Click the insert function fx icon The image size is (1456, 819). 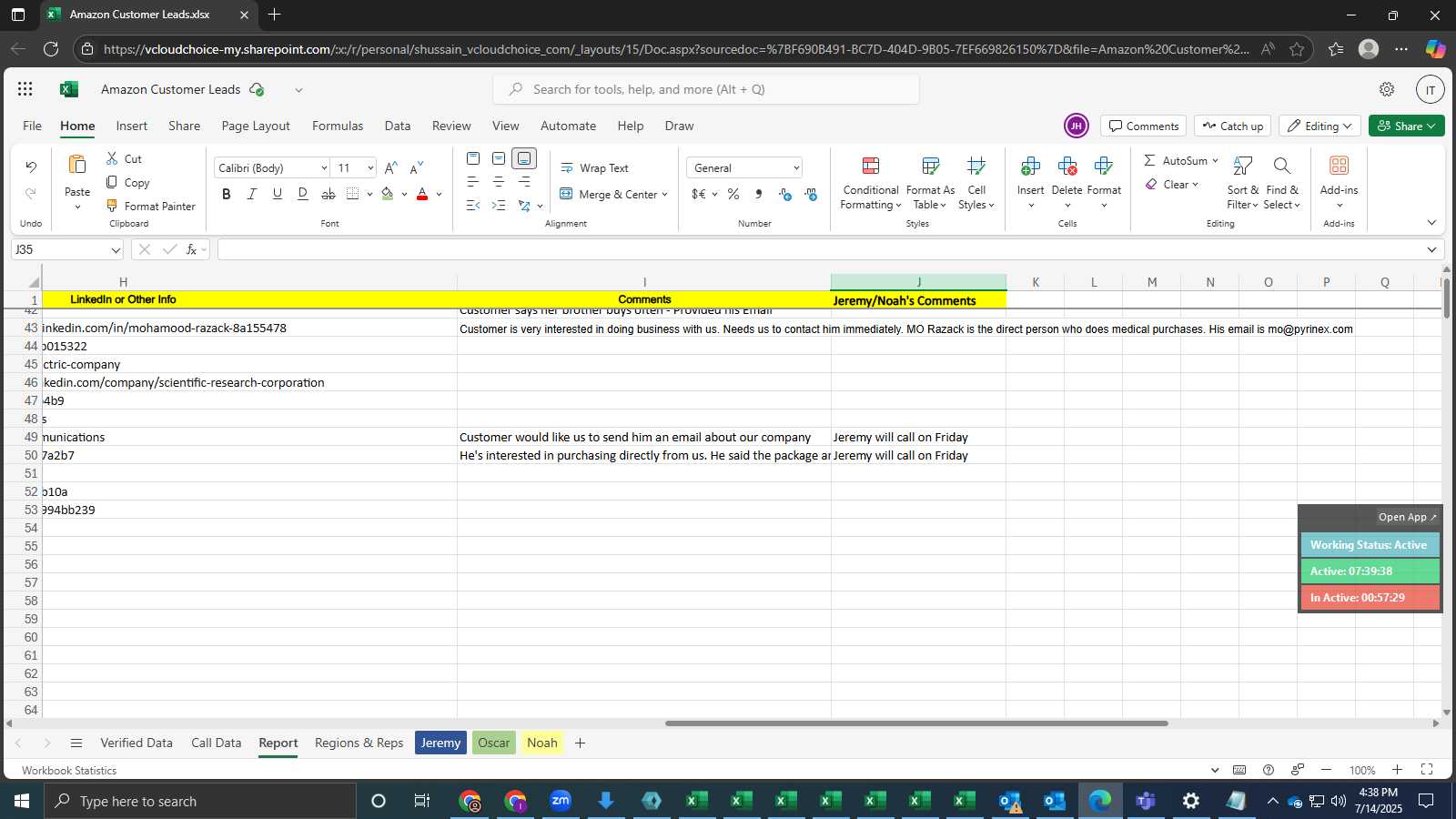point(191,249)
